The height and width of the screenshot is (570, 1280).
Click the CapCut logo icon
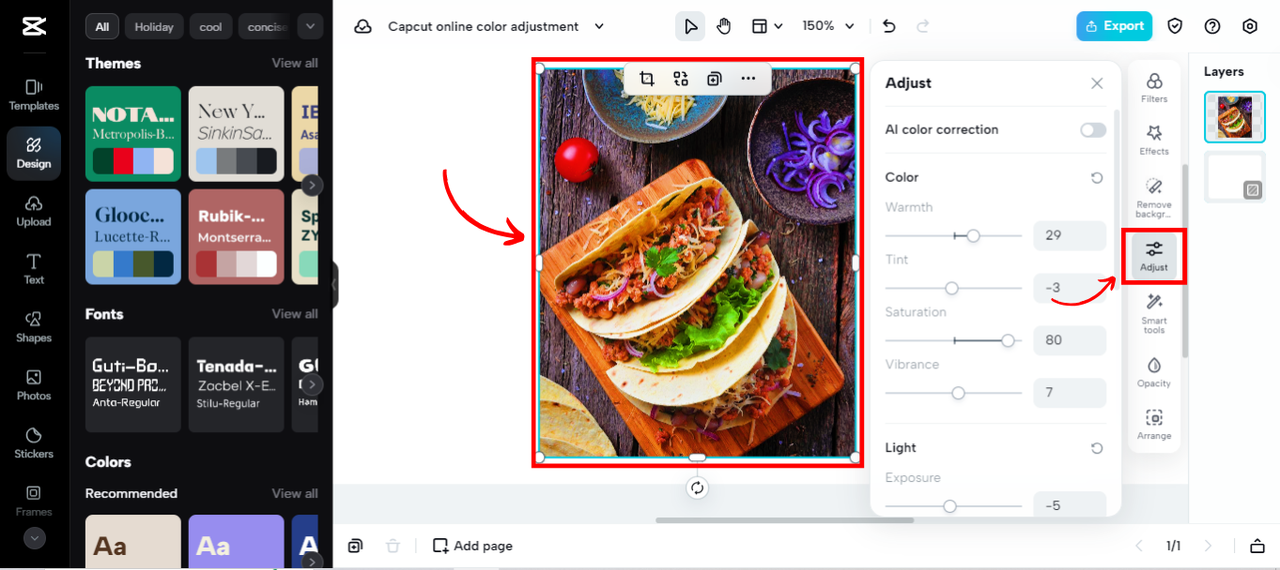pos(34,26)
